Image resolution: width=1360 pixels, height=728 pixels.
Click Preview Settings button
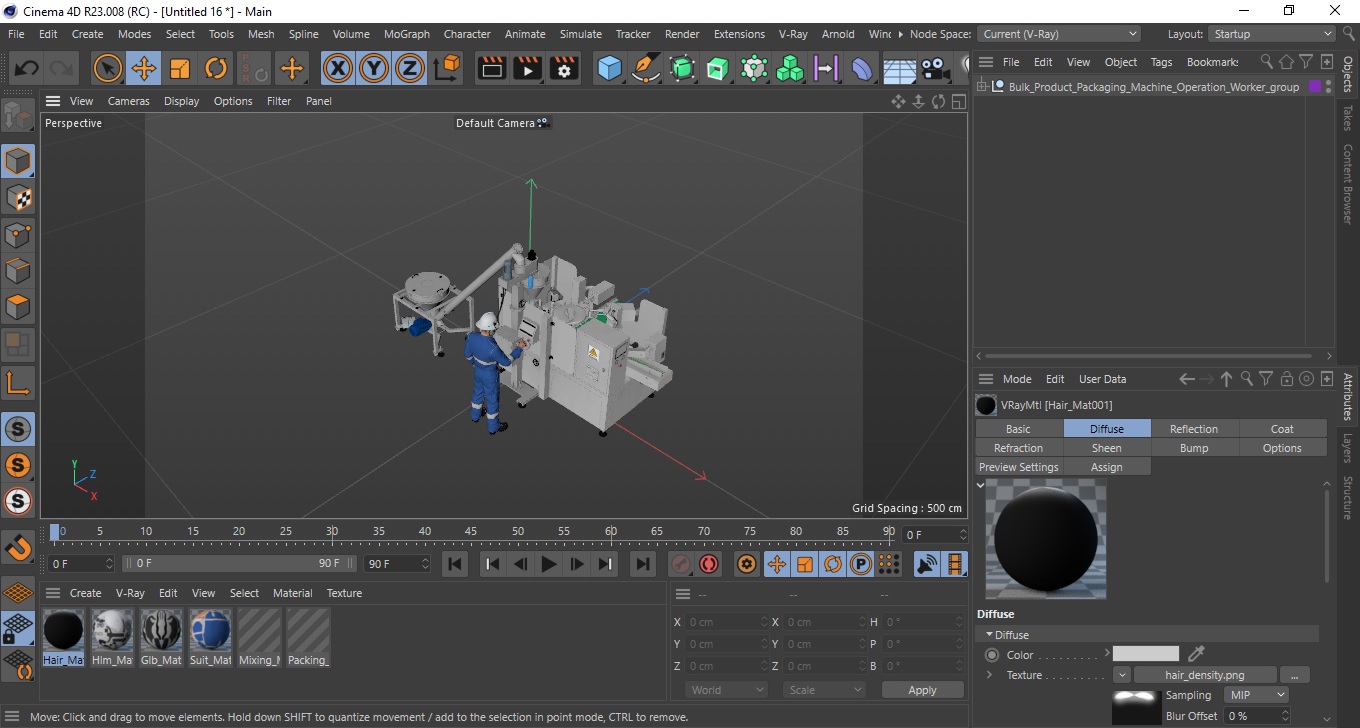point(1019,467)
